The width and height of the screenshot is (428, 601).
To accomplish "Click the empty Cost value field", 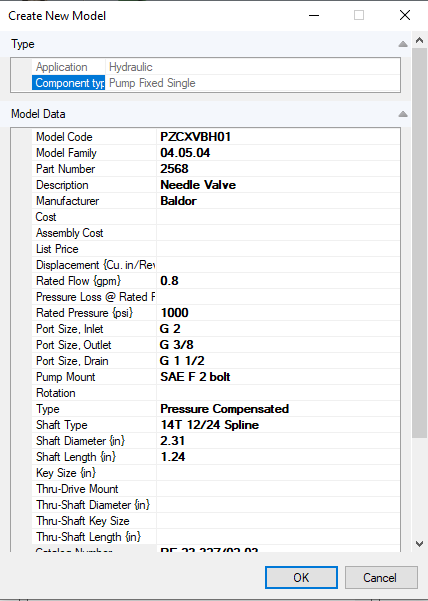I will (x=278, y=217).
